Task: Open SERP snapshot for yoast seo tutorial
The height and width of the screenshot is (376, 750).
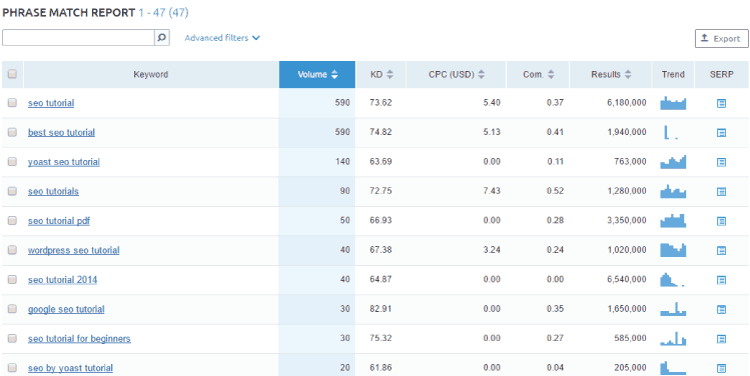Action: click(x=721, y=162)
